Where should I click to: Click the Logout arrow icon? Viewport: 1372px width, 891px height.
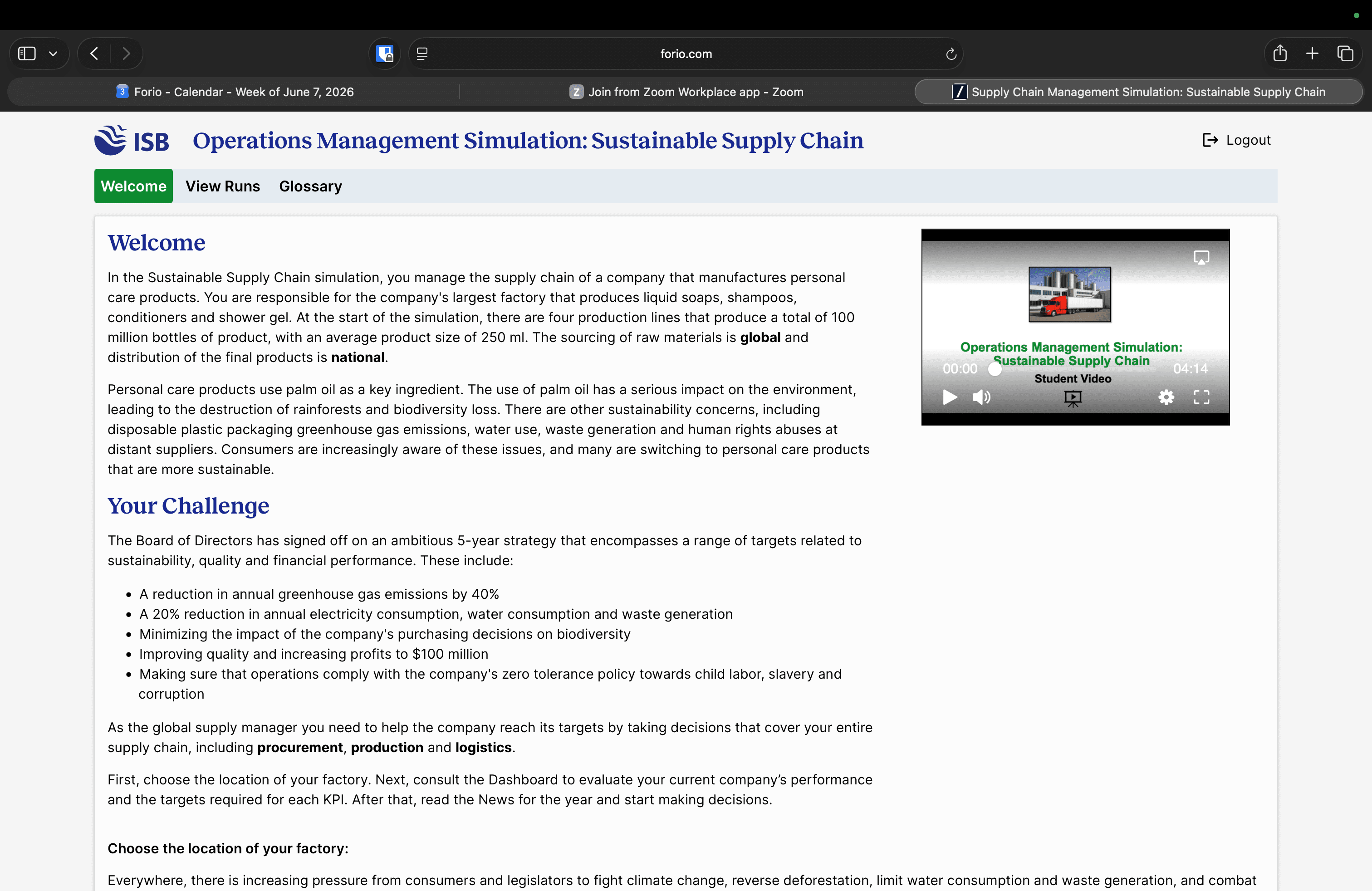click(1210, 140)
